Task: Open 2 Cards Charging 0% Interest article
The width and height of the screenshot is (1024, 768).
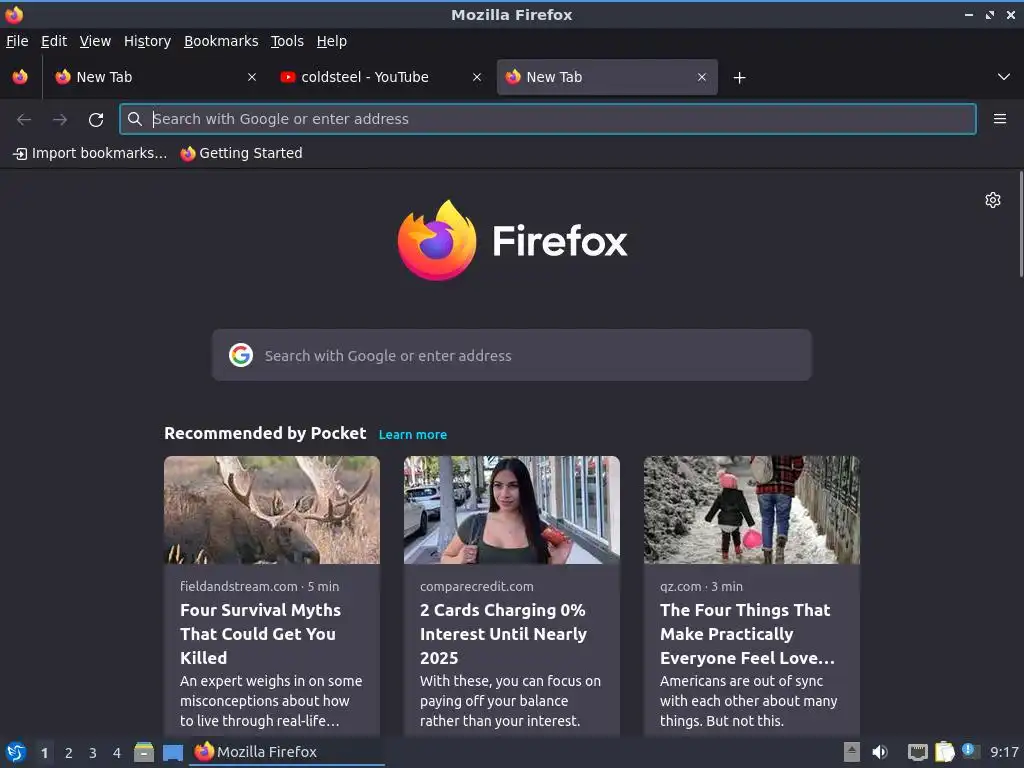Action: [x=504, y=633]
